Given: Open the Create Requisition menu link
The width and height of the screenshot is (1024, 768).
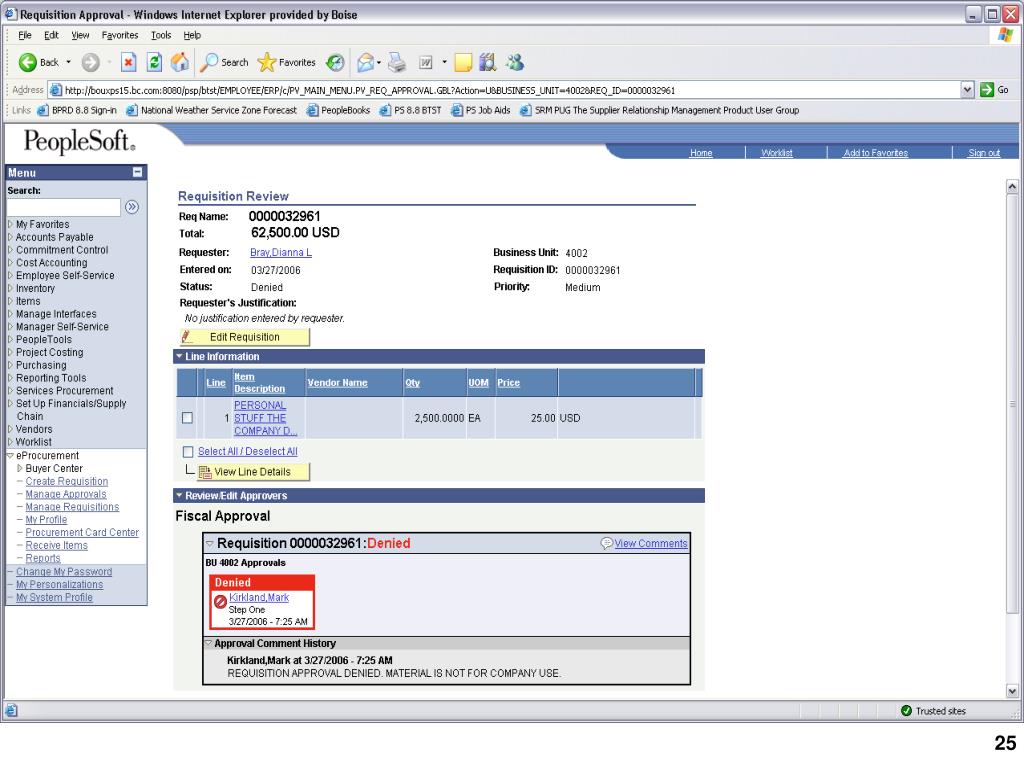Looking at the screenshot, I should 67,481.
